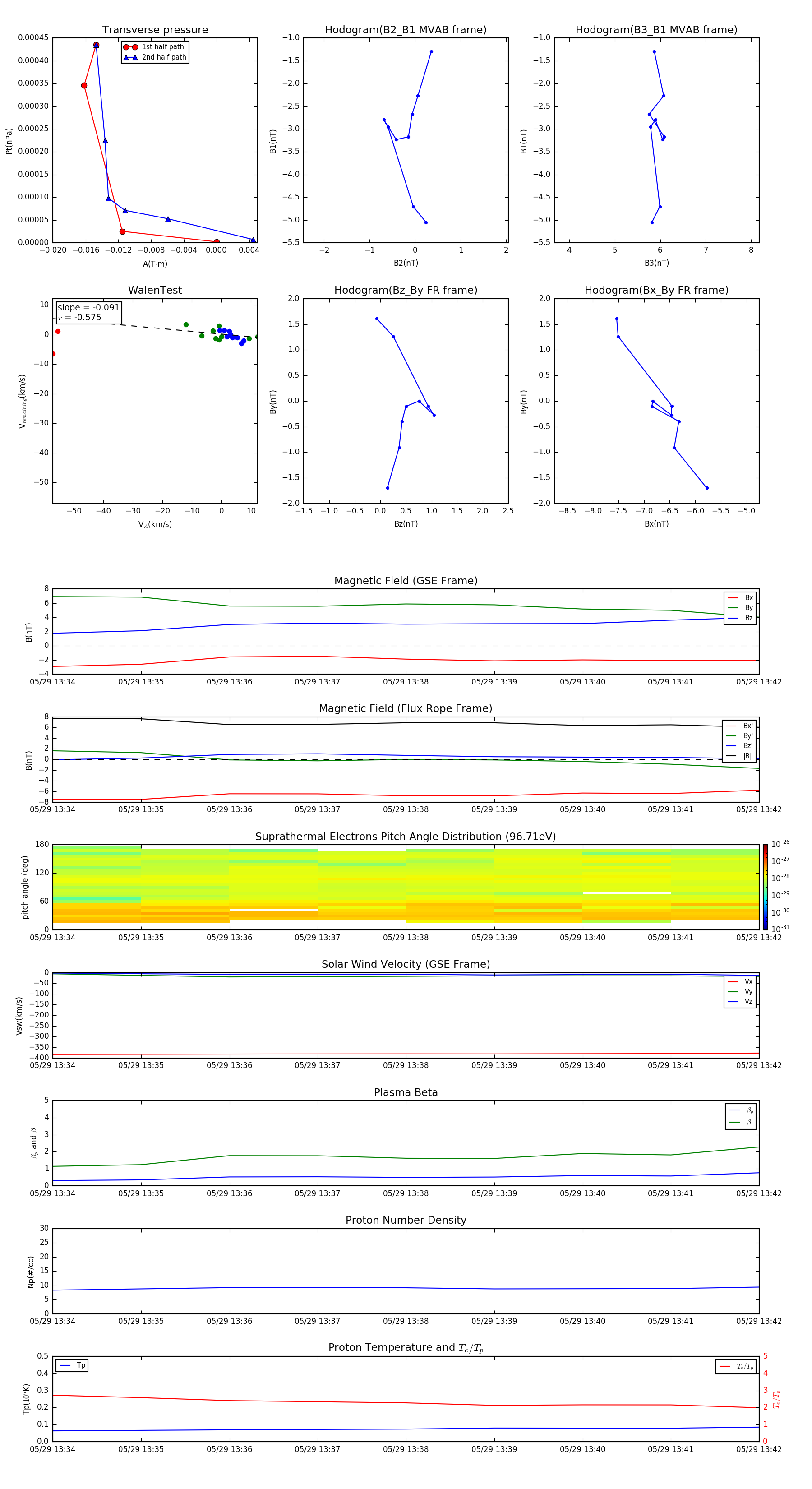This screenshot has height=1489, width=812.
Task: Select '2nd half path' legend entry
Action: [154, 57]
